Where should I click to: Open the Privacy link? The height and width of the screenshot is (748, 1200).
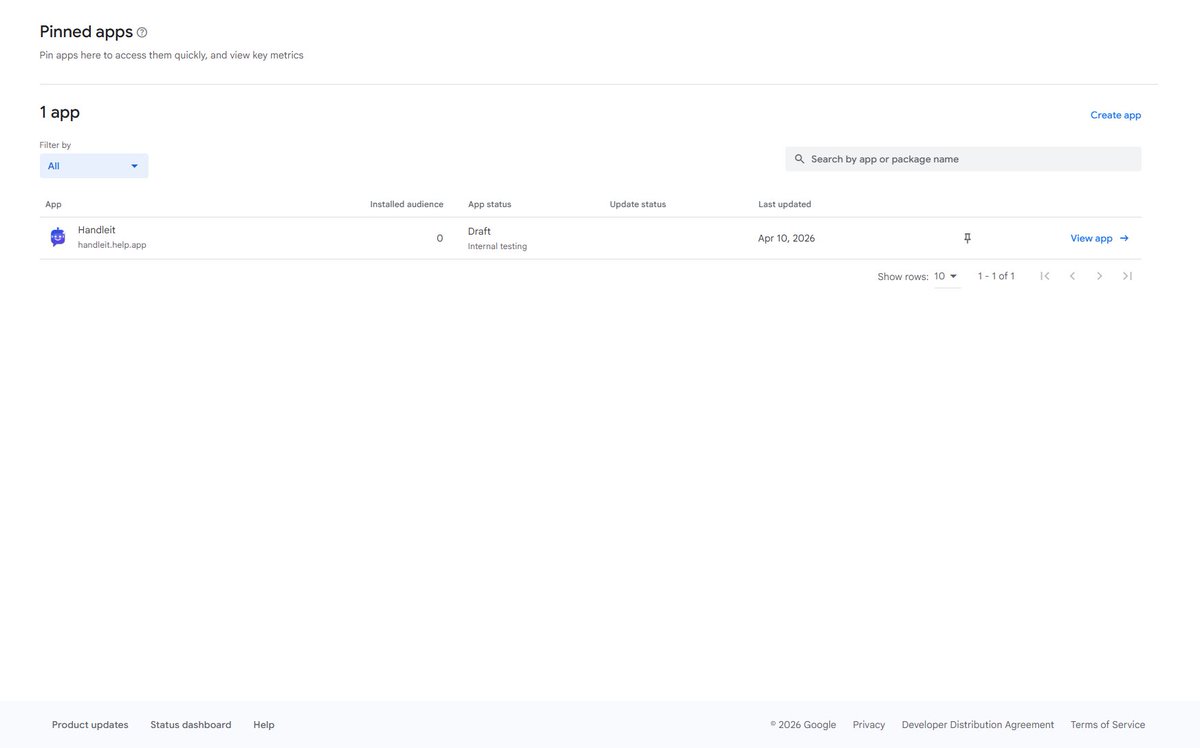869,725
